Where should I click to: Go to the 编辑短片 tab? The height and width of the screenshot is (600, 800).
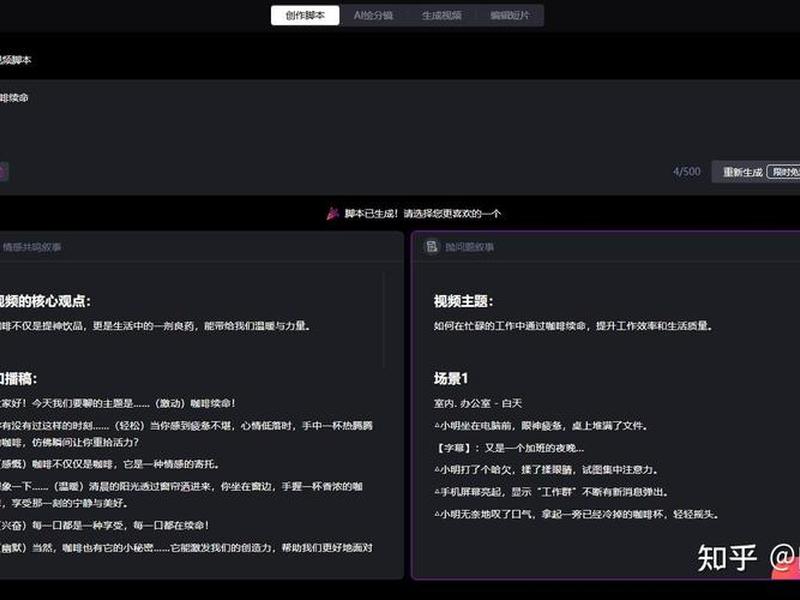[510, 15]
